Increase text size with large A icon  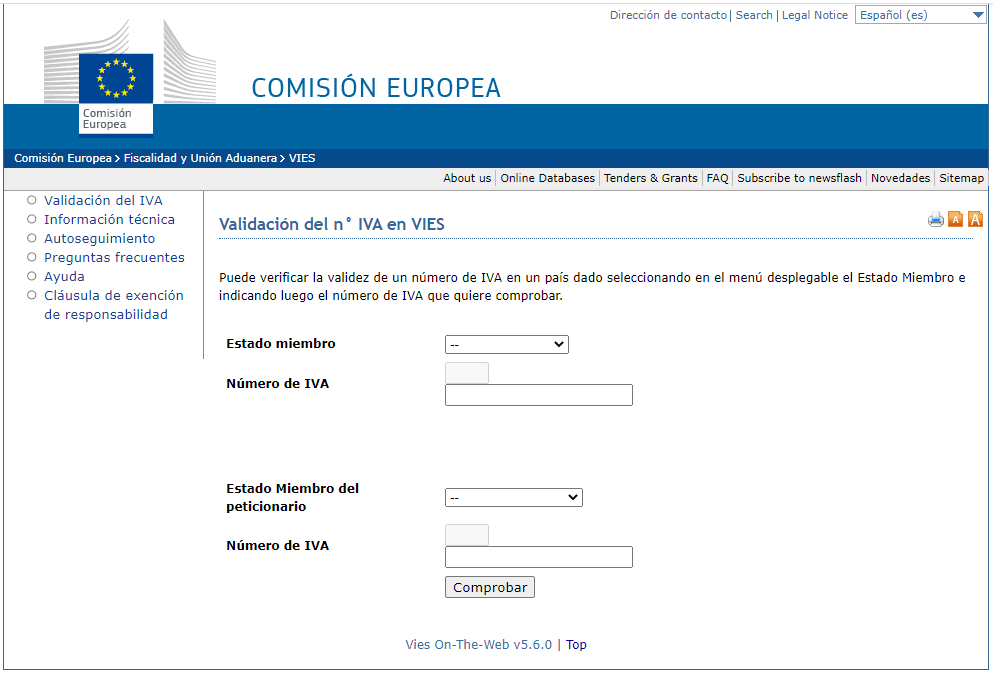pos(975,219)
